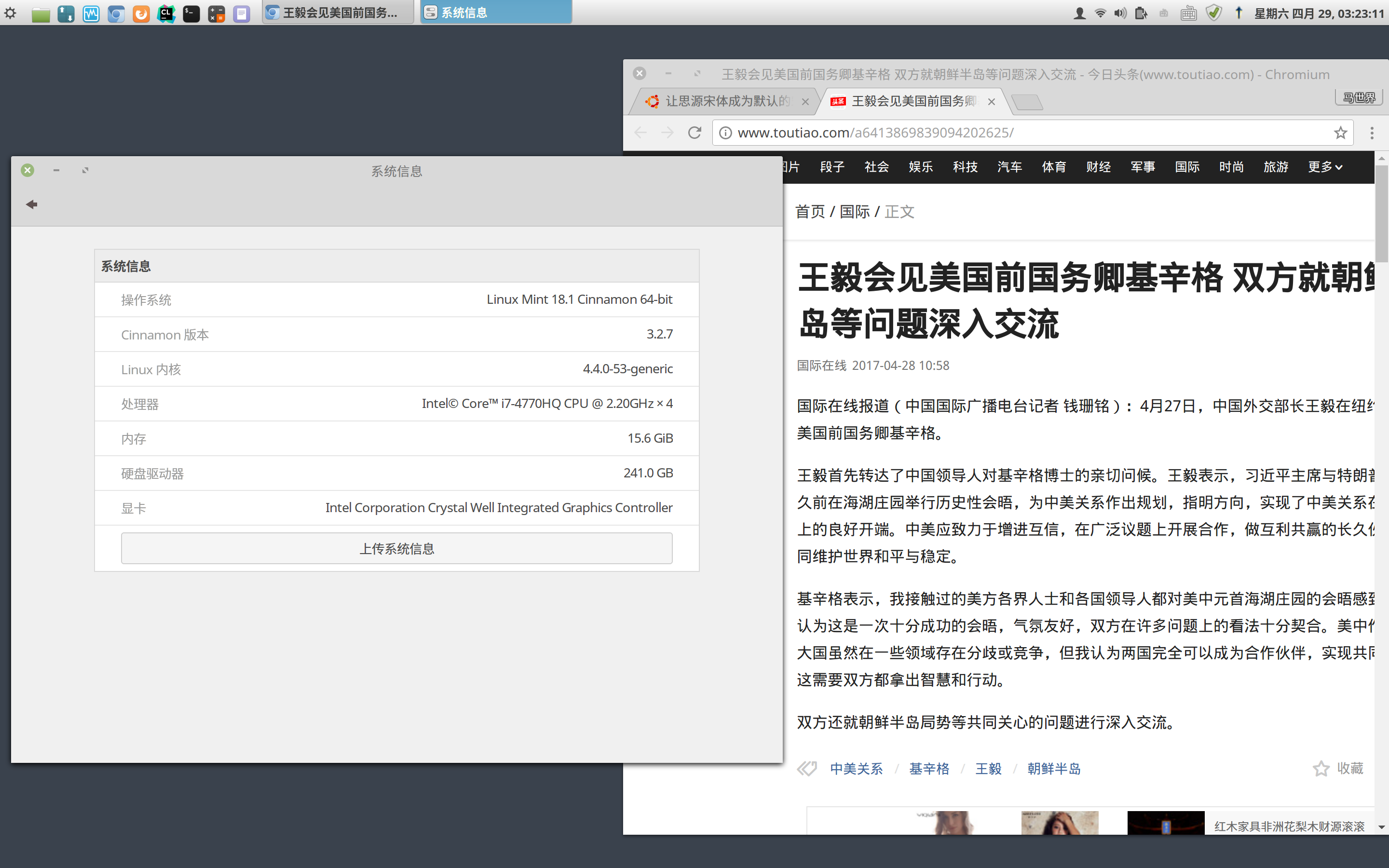This screenshot has width=1389, height=868.
Task: Open the 红木家具非洲花梨木 ad link
Action: (1289, 826)
